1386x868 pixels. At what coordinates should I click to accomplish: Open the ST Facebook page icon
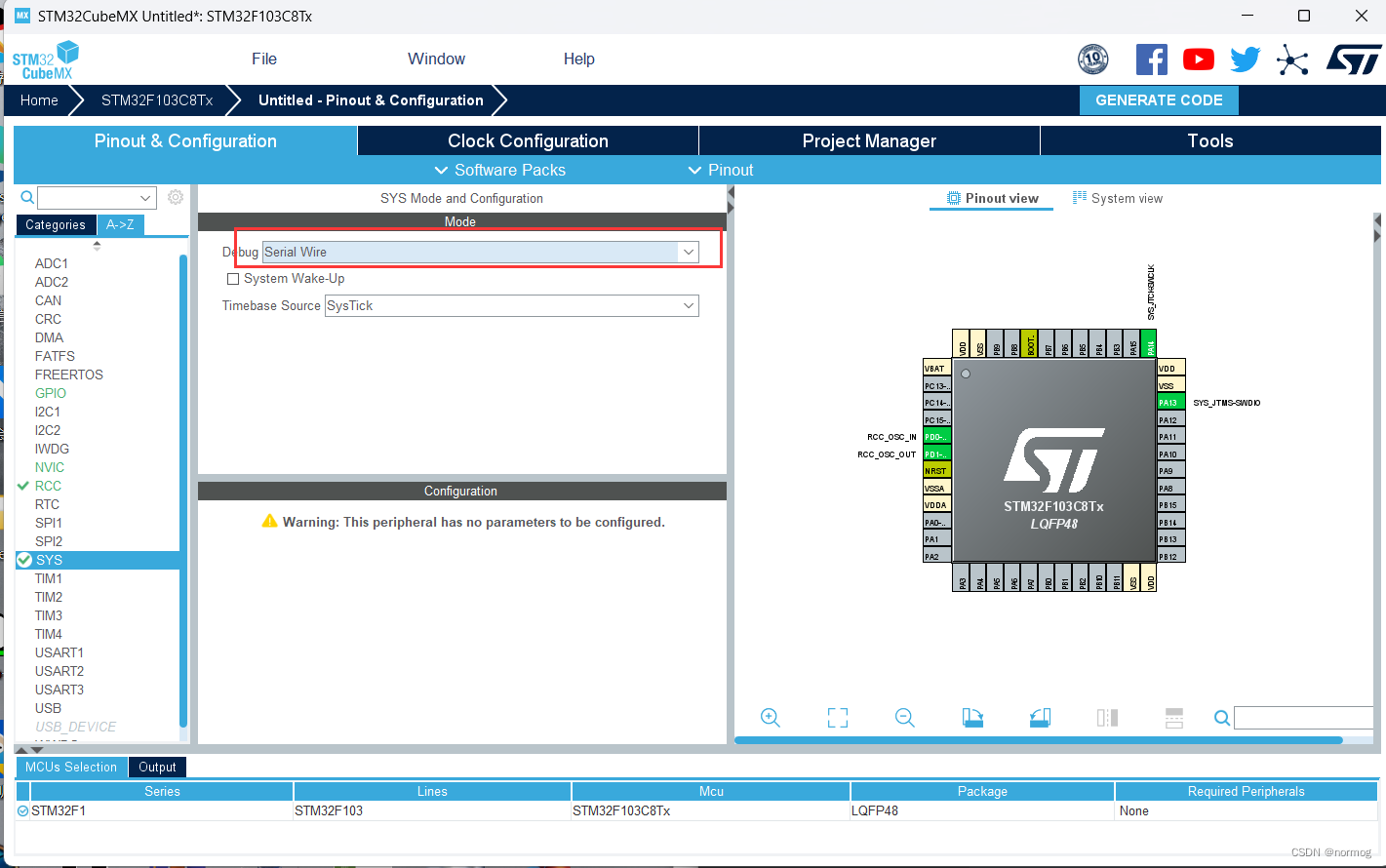pos(1152,59)
